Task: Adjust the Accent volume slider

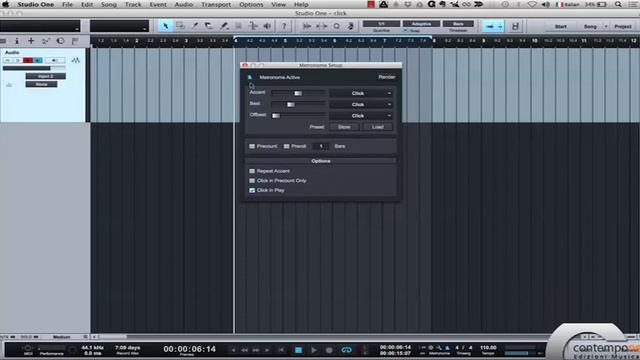Action: (x=299, y=93)
